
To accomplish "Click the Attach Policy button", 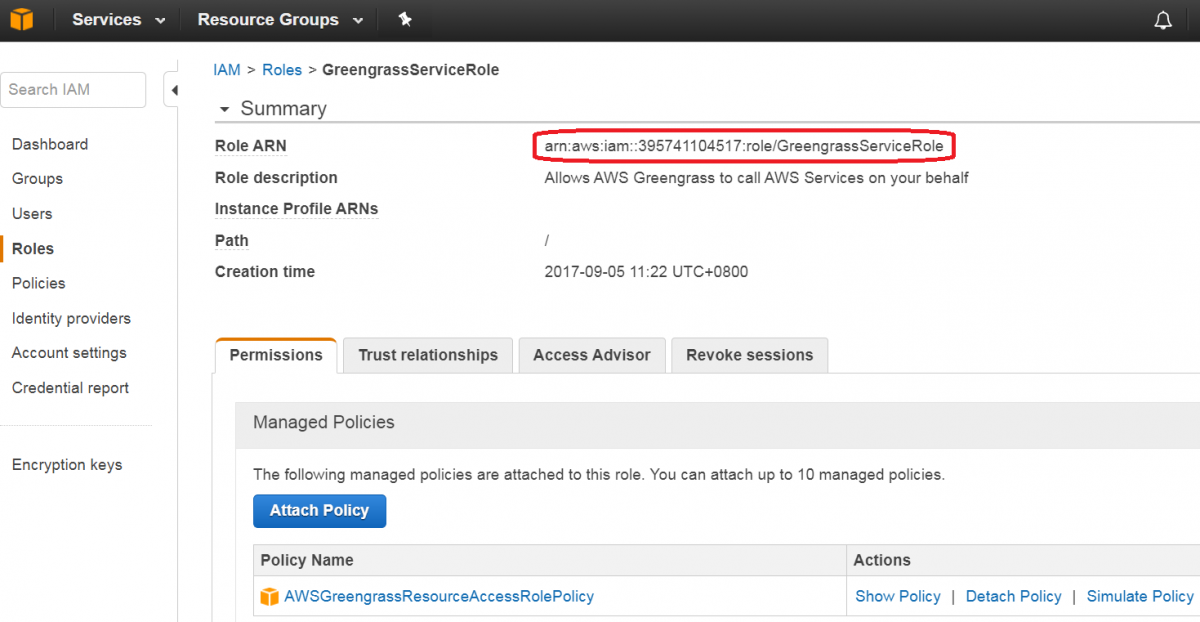I will coord(319,511).
